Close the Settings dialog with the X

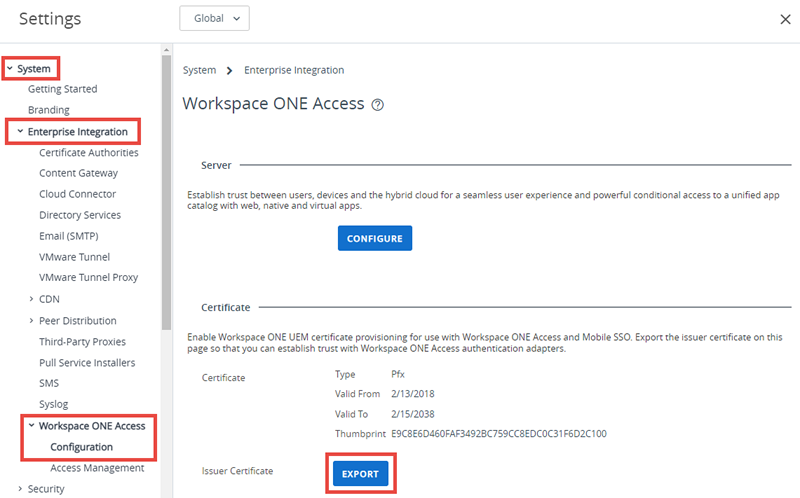click(785, 19)
